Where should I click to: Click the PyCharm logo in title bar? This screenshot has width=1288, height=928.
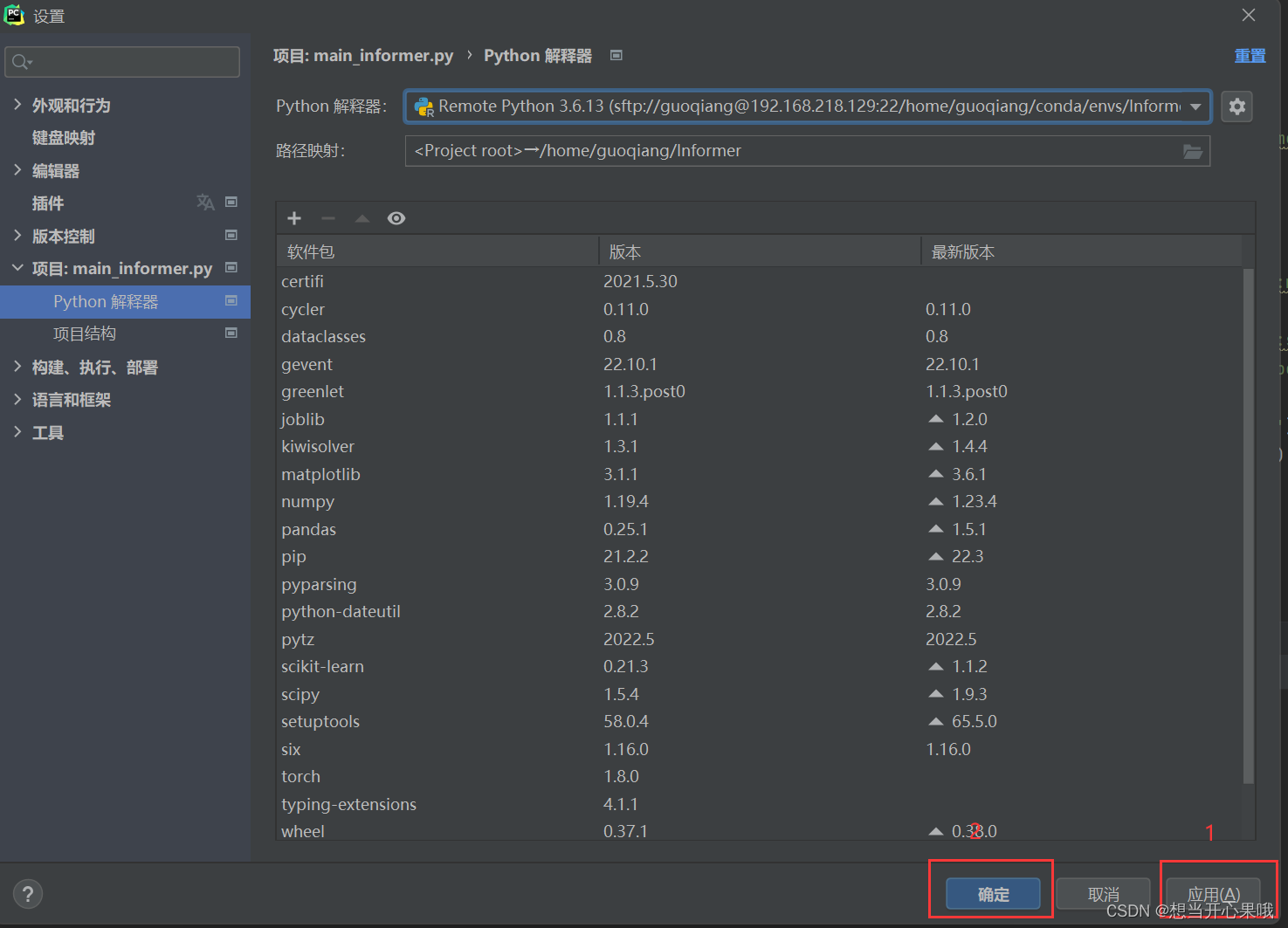(14, 15)
